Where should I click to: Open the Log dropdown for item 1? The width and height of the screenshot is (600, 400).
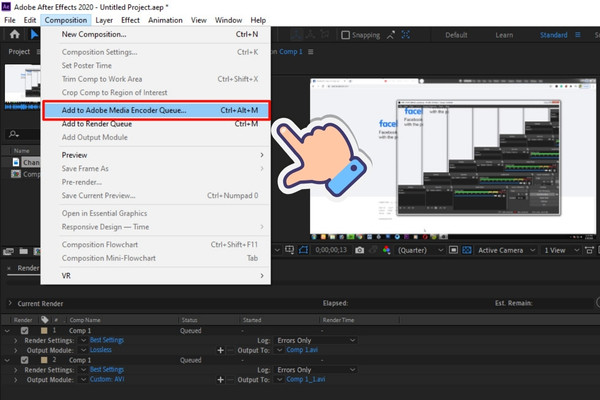tap(316, 340)
